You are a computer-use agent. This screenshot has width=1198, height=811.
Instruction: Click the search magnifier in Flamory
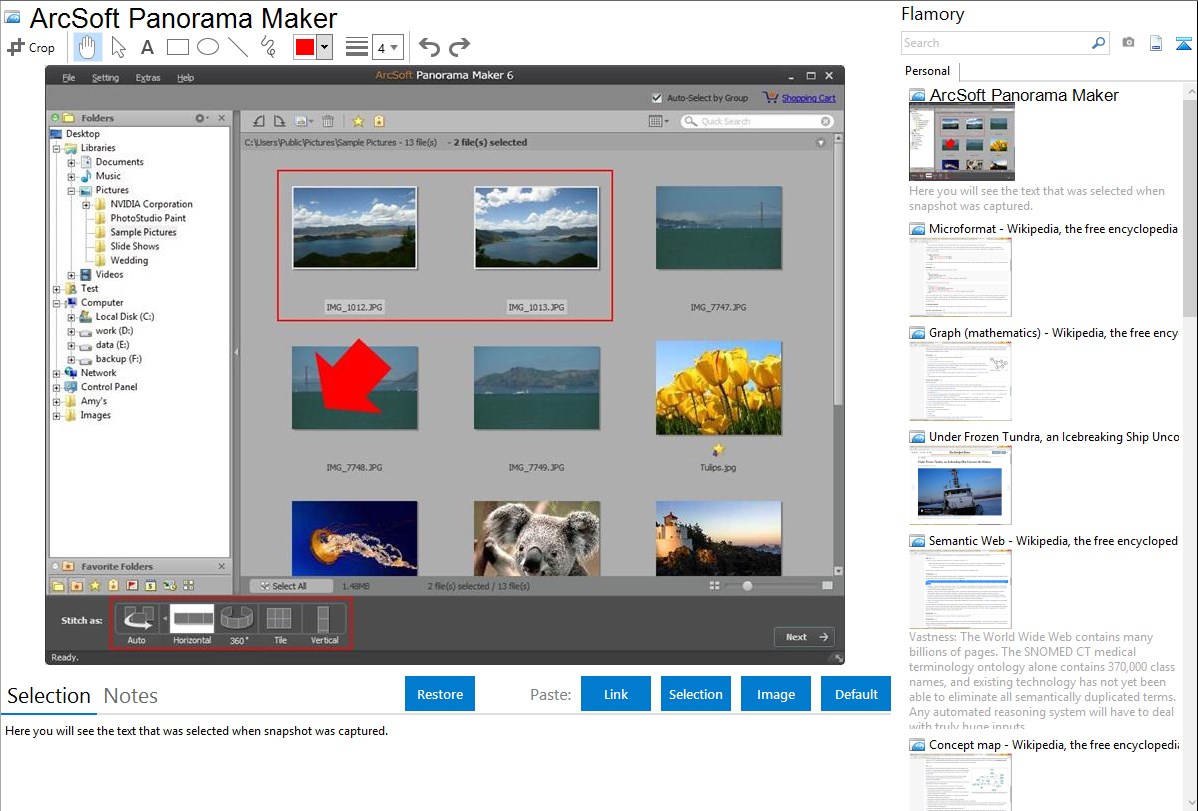1099,43
